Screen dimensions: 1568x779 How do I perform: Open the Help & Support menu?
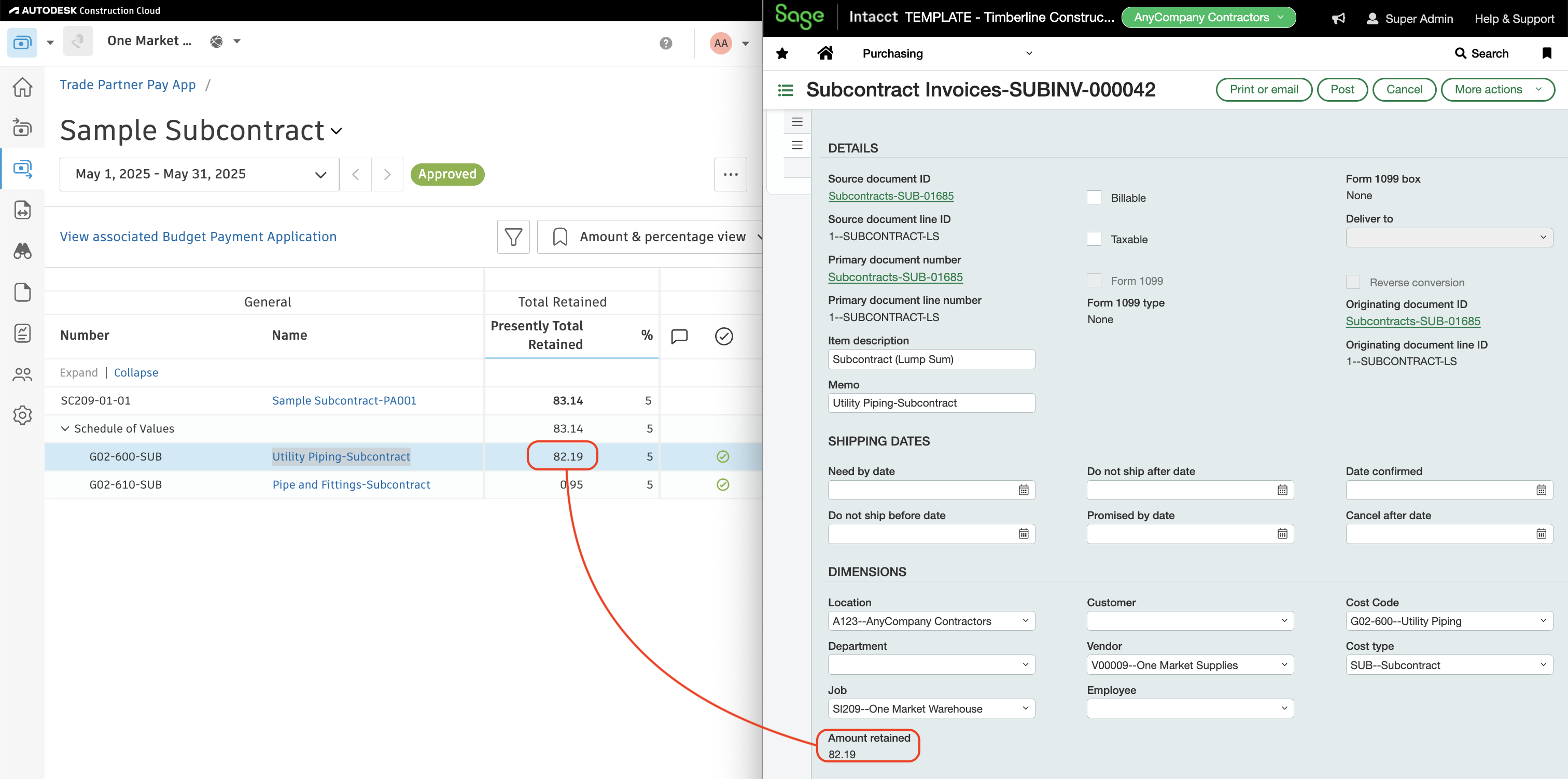point(1514,19)
